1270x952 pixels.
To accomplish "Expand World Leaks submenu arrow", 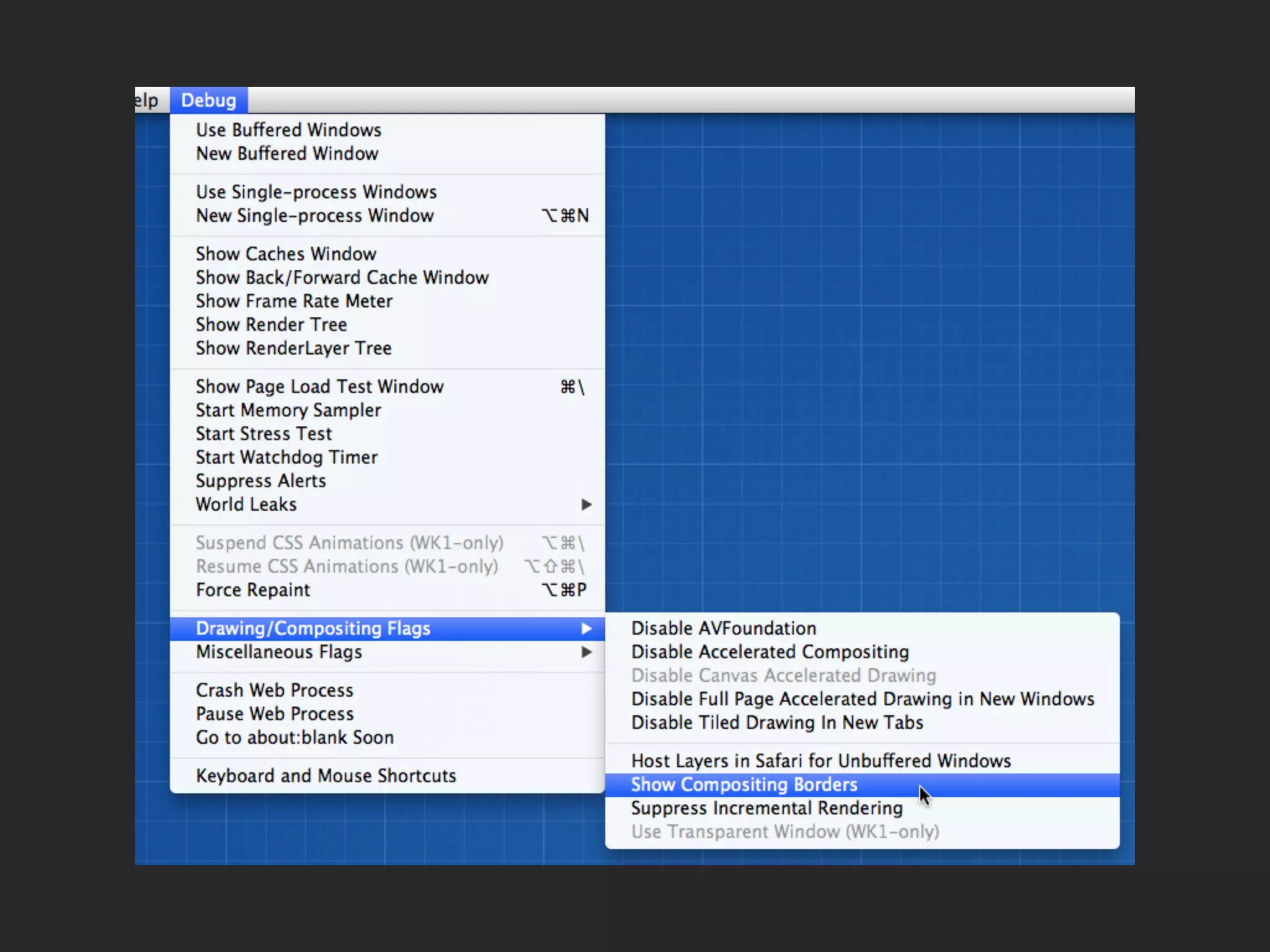I will click(586, 505).
